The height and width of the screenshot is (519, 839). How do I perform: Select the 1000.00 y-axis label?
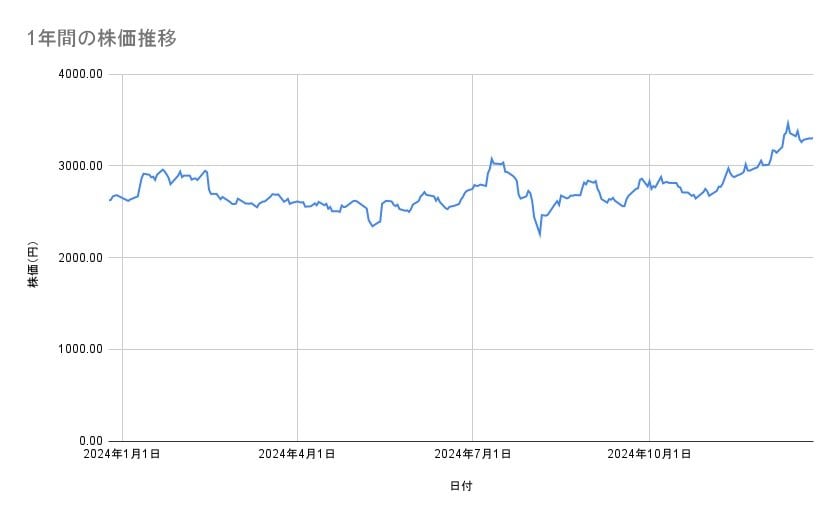(x=79, y=349)
